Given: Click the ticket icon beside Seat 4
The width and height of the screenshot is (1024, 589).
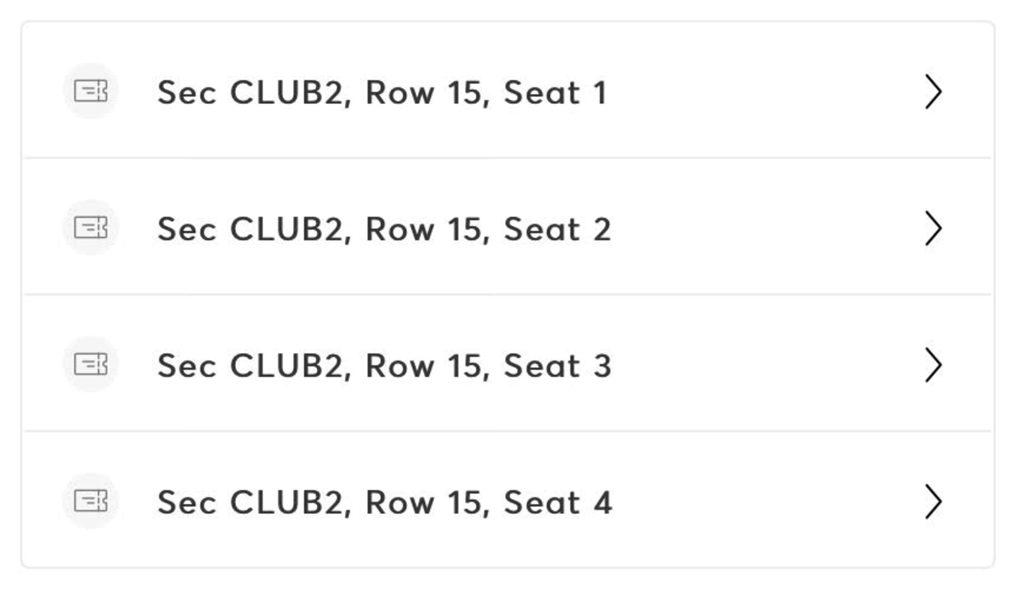Looking at the screenshot, I should [x=91, y=501].
